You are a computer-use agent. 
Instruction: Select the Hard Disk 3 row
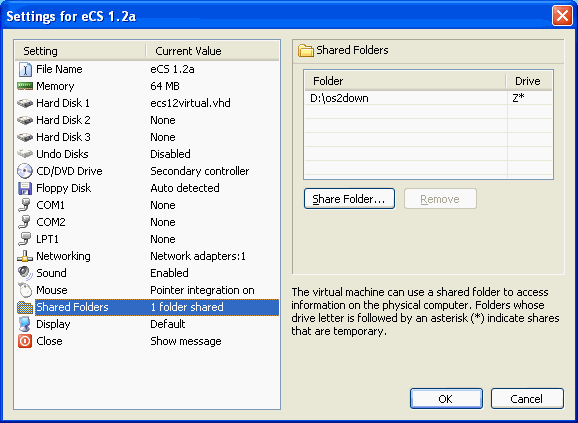(147, 137)
